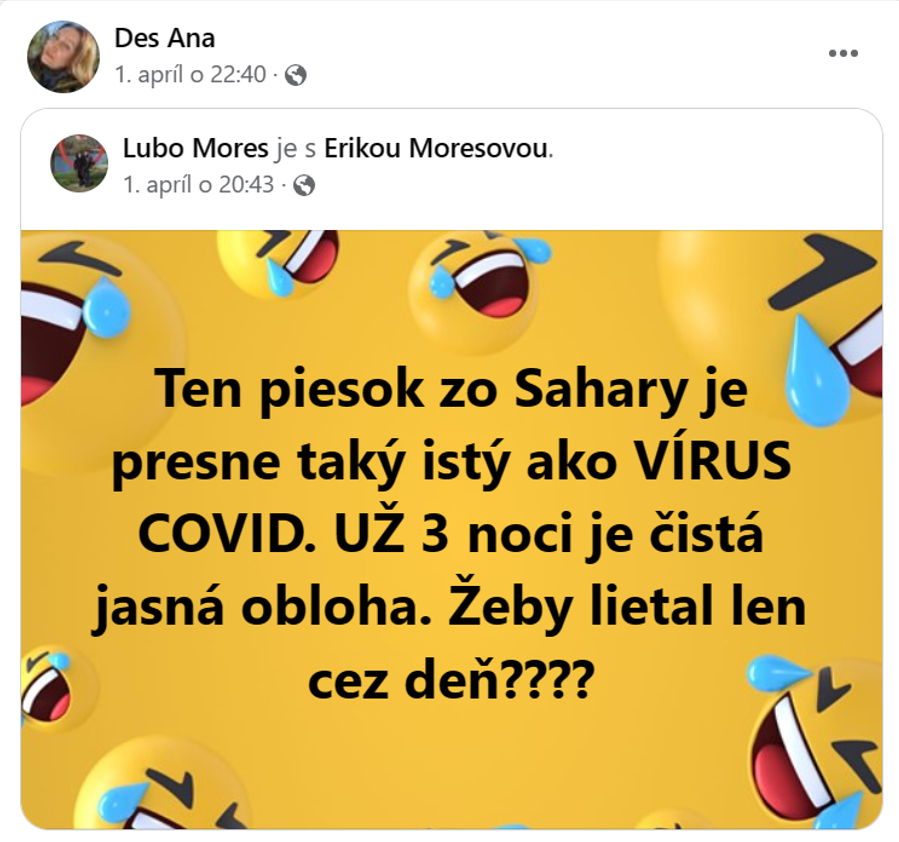Open the Erikou Moresovou tagged profile link
Image resolution: width=899 pixels, height=842 pixels.
(436, 148)
